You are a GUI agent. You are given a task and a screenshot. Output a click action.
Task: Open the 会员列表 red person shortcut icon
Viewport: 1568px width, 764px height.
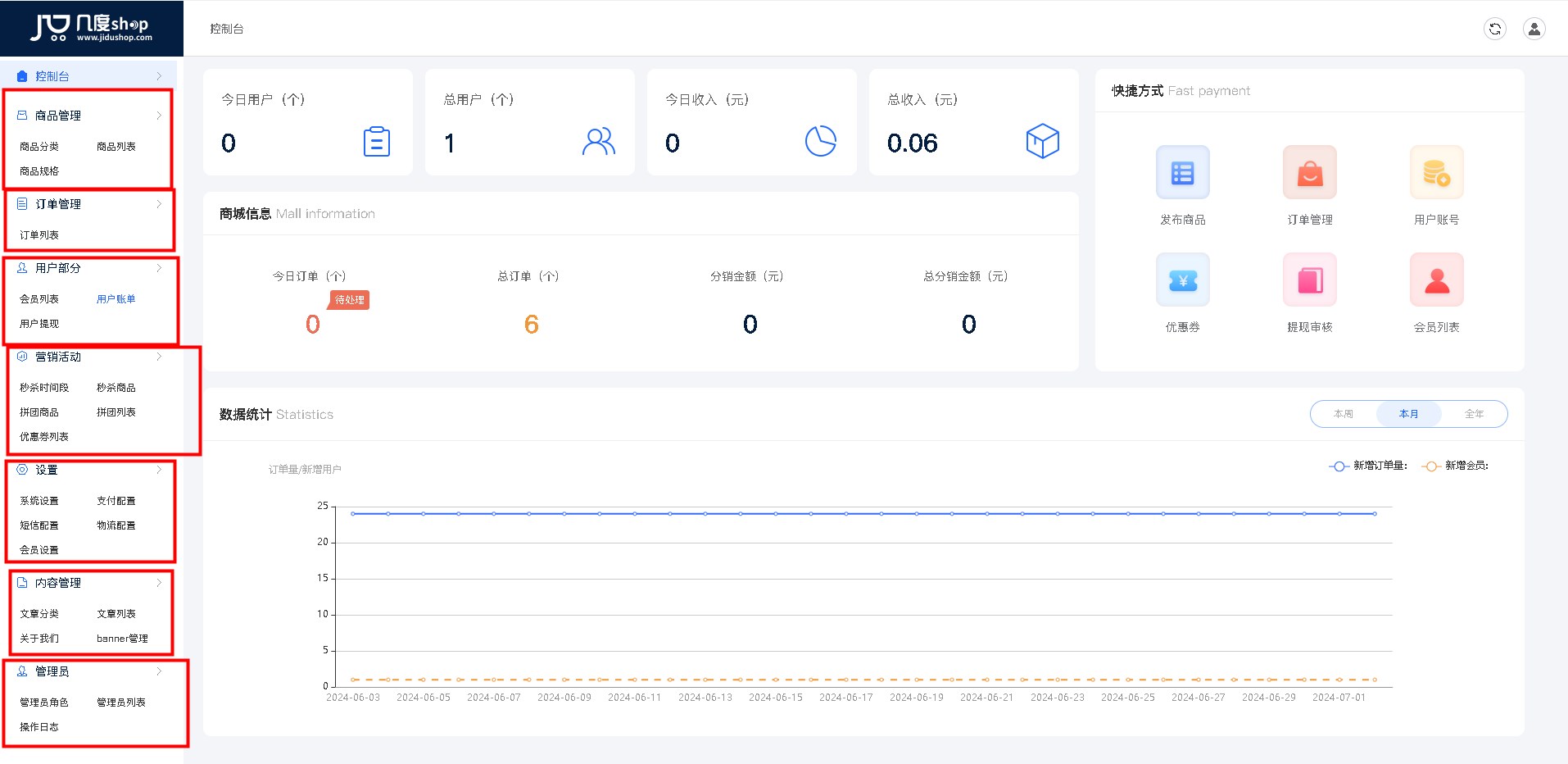point(1436,280)
